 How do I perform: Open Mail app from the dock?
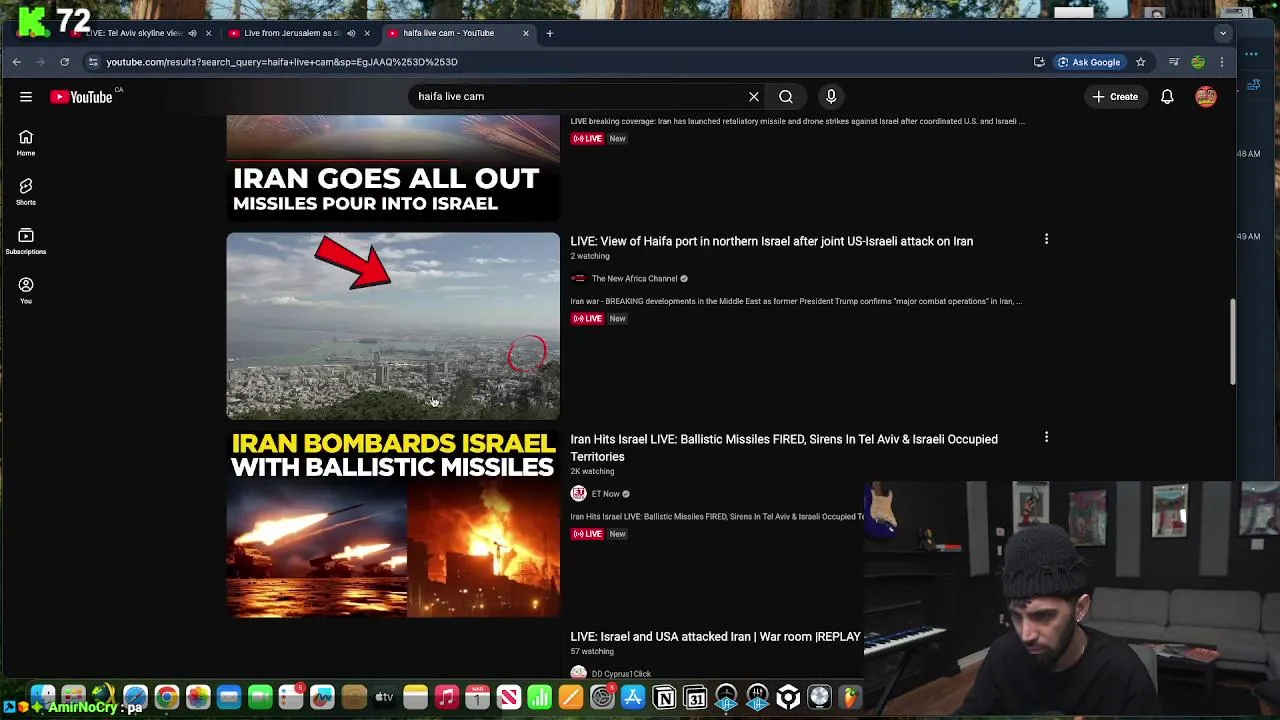(229, 697)
